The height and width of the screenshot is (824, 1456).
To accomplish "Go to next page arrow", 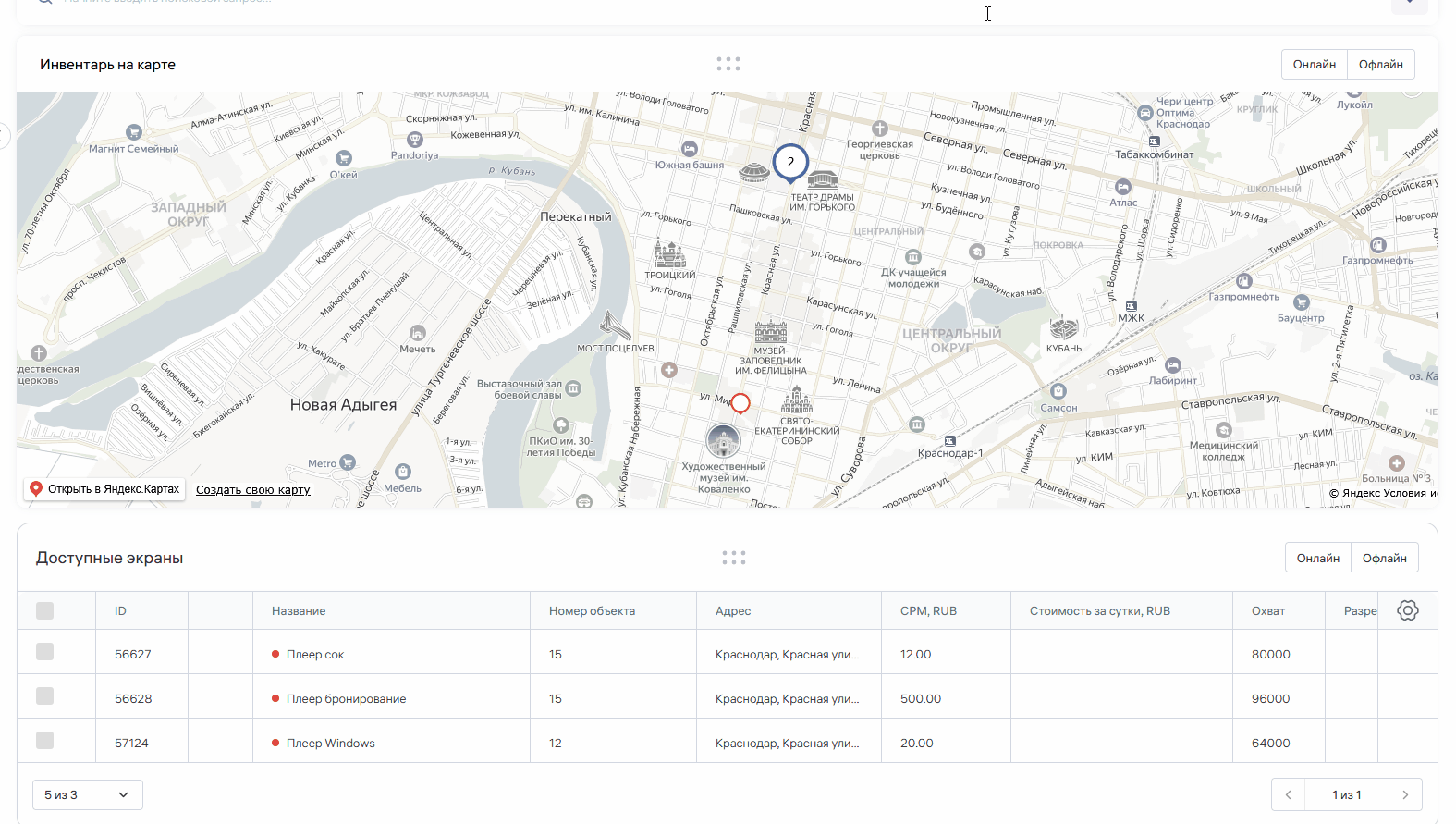I will pyautogui.click(x=1405, y=794).
